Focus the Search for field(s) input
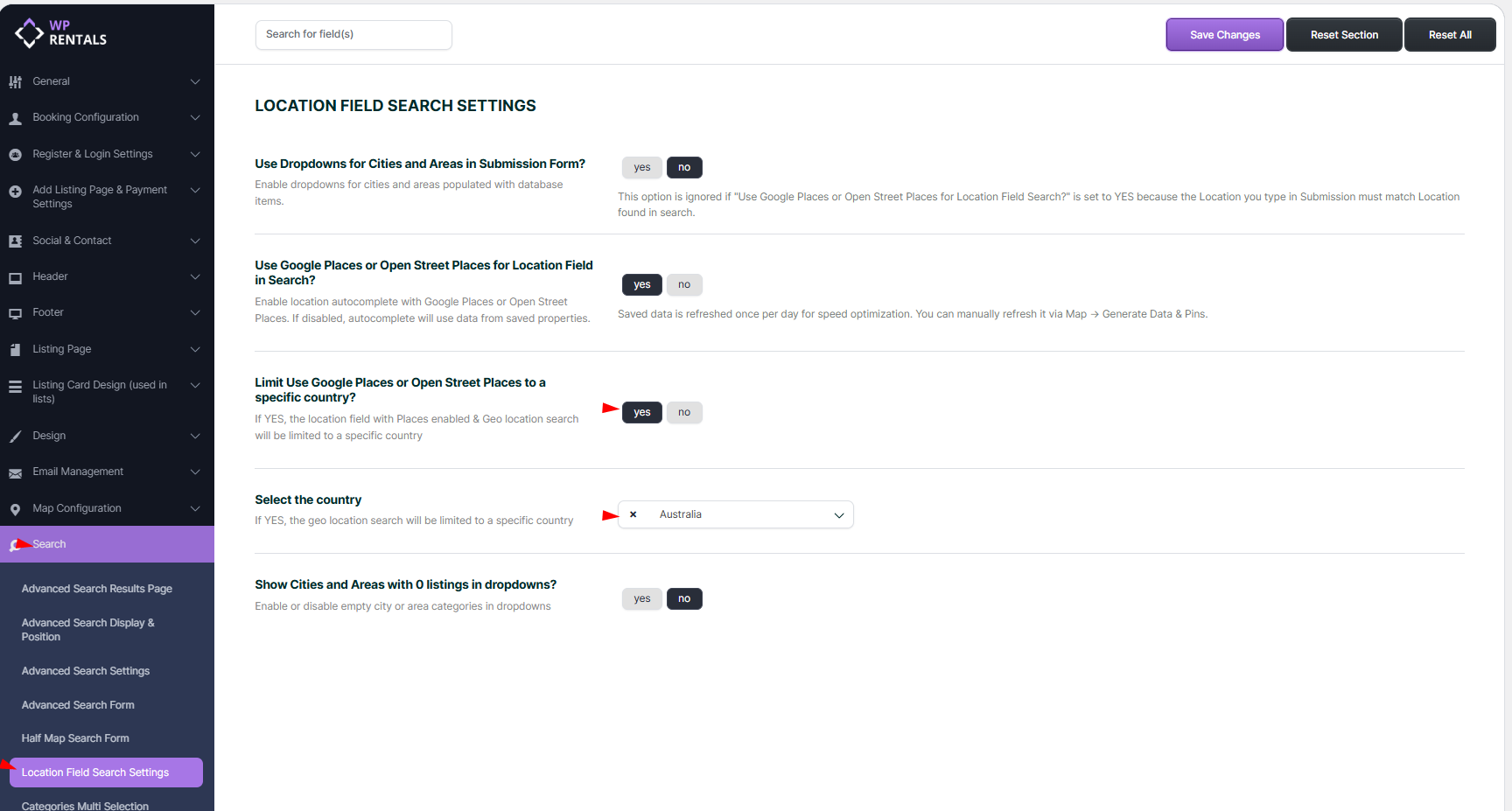1512x811 pixels. (353, 35)
